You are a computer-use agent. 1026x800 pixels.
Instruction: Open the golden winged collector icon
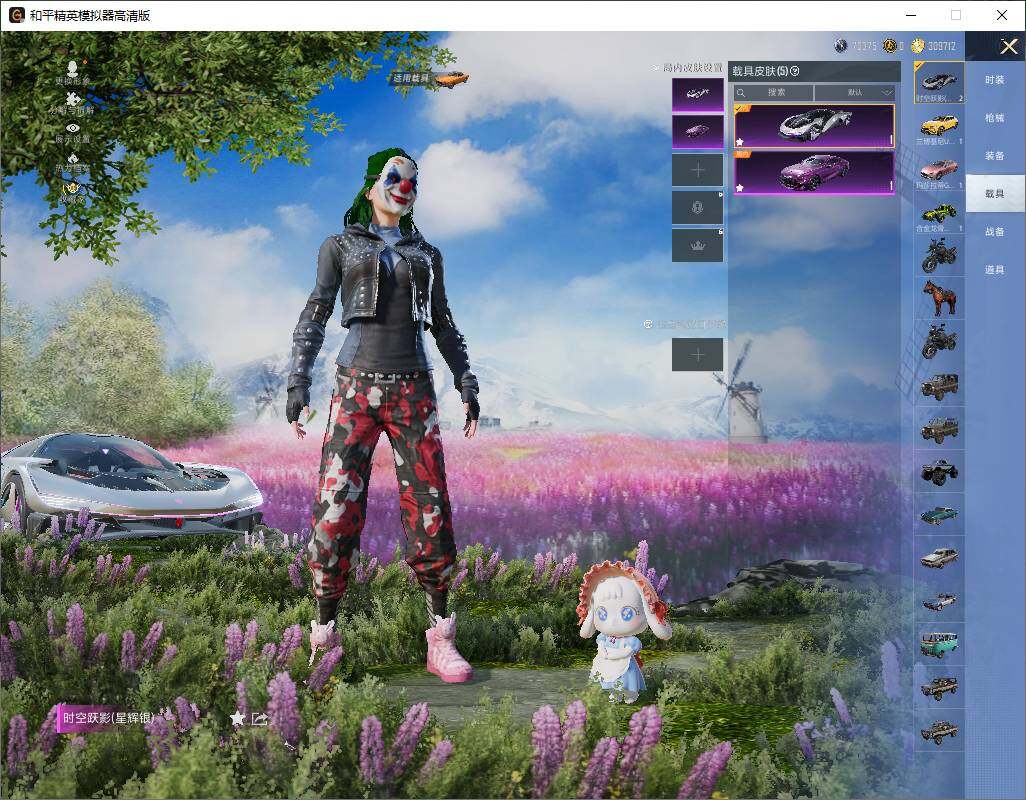coord(71,191)
